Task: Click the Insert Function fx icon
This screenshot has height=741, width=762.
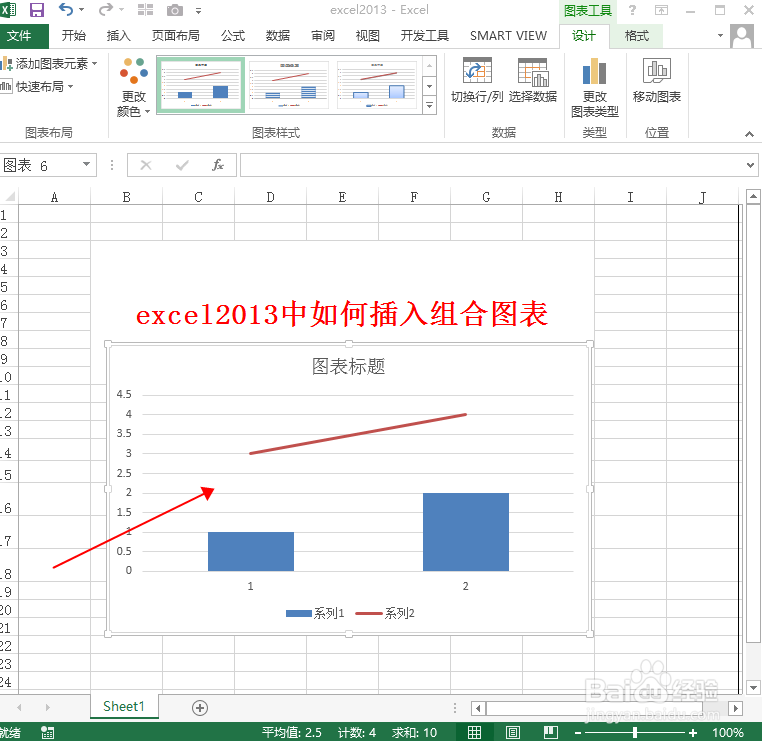Action: coord(218,165)
